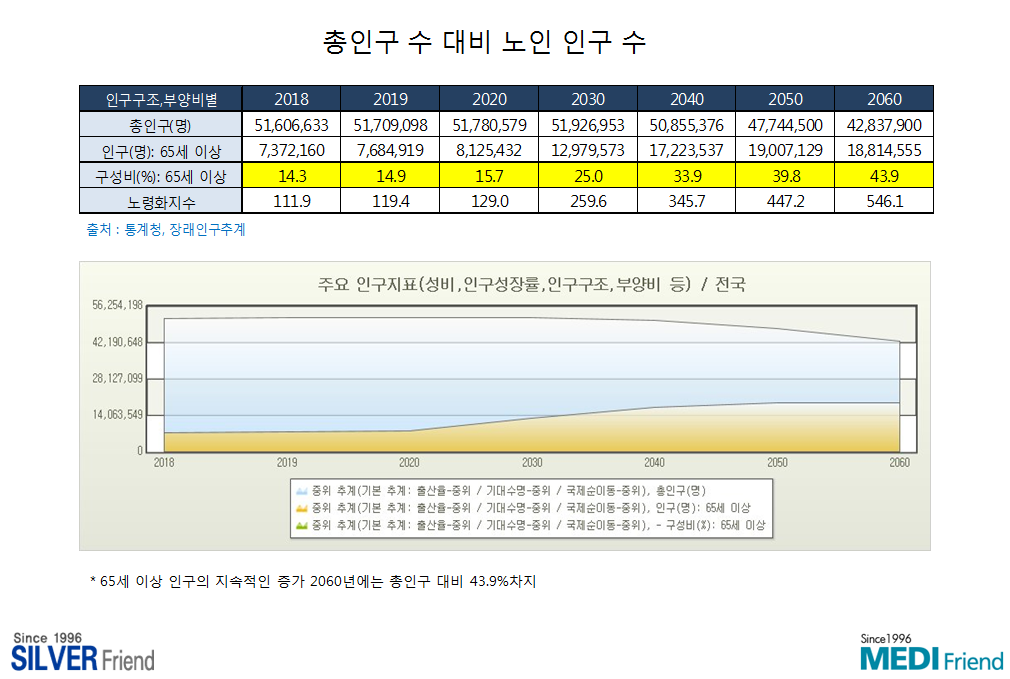Select the 2018 column header

click(x=291, y=99)
